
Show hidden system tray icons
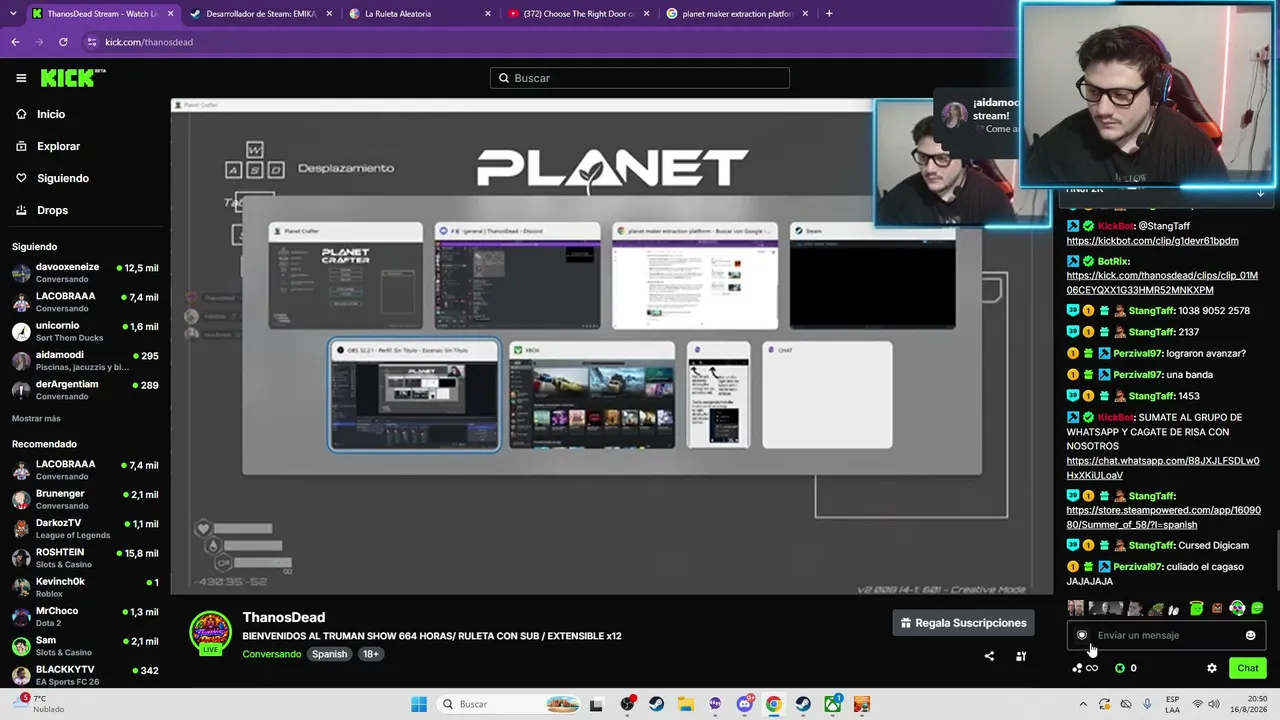point(1083,704)
